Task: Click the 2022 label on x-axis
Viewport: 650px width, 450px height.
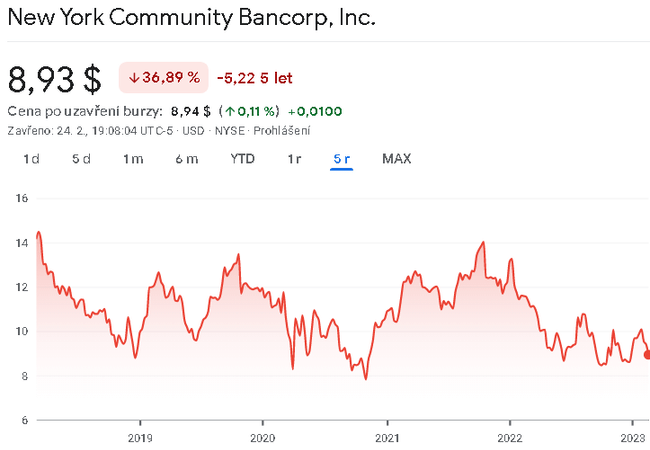Action: point(510,437)
